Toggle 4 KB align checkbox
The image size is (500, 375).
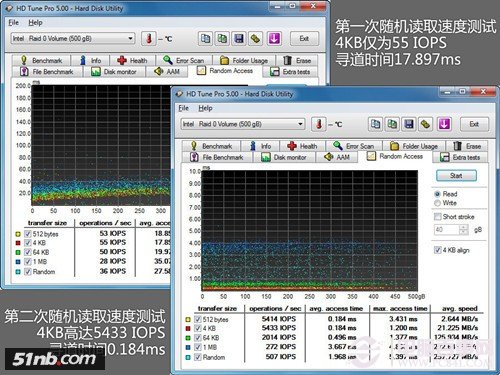[438, 250]
